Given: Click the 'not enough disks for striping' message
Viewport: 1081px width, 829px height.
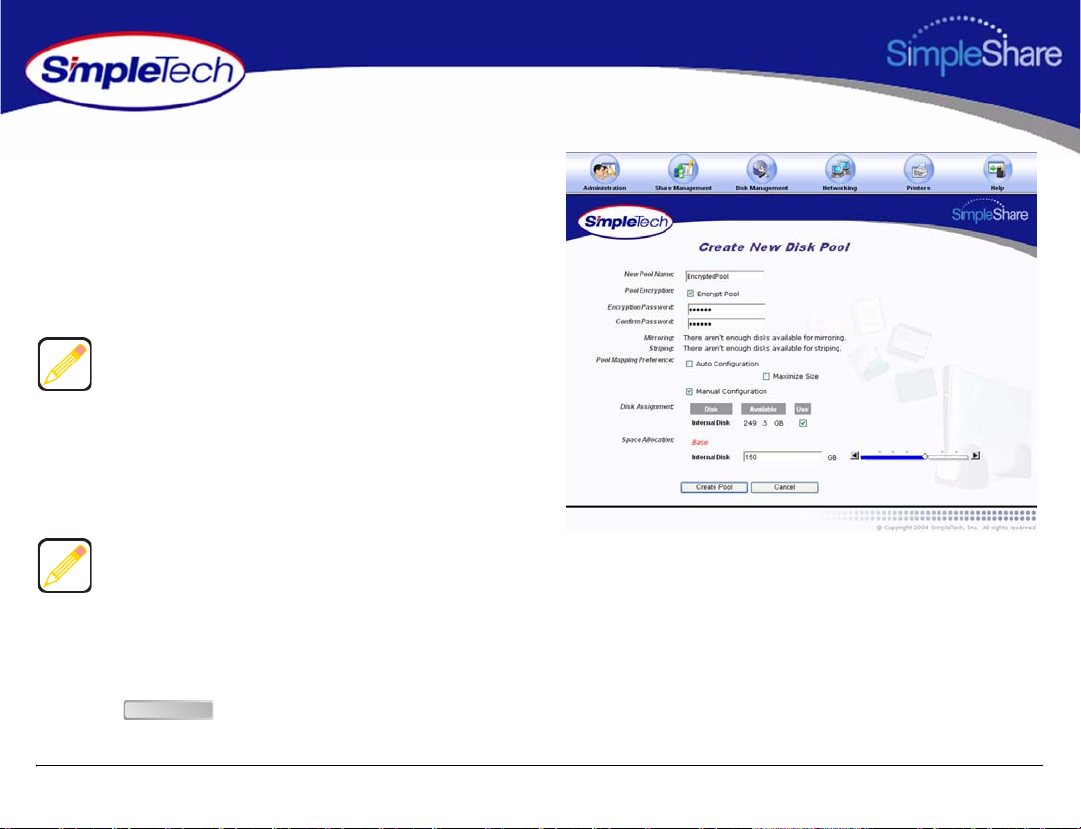Looking at the screenshot, I should coord(762,348).
